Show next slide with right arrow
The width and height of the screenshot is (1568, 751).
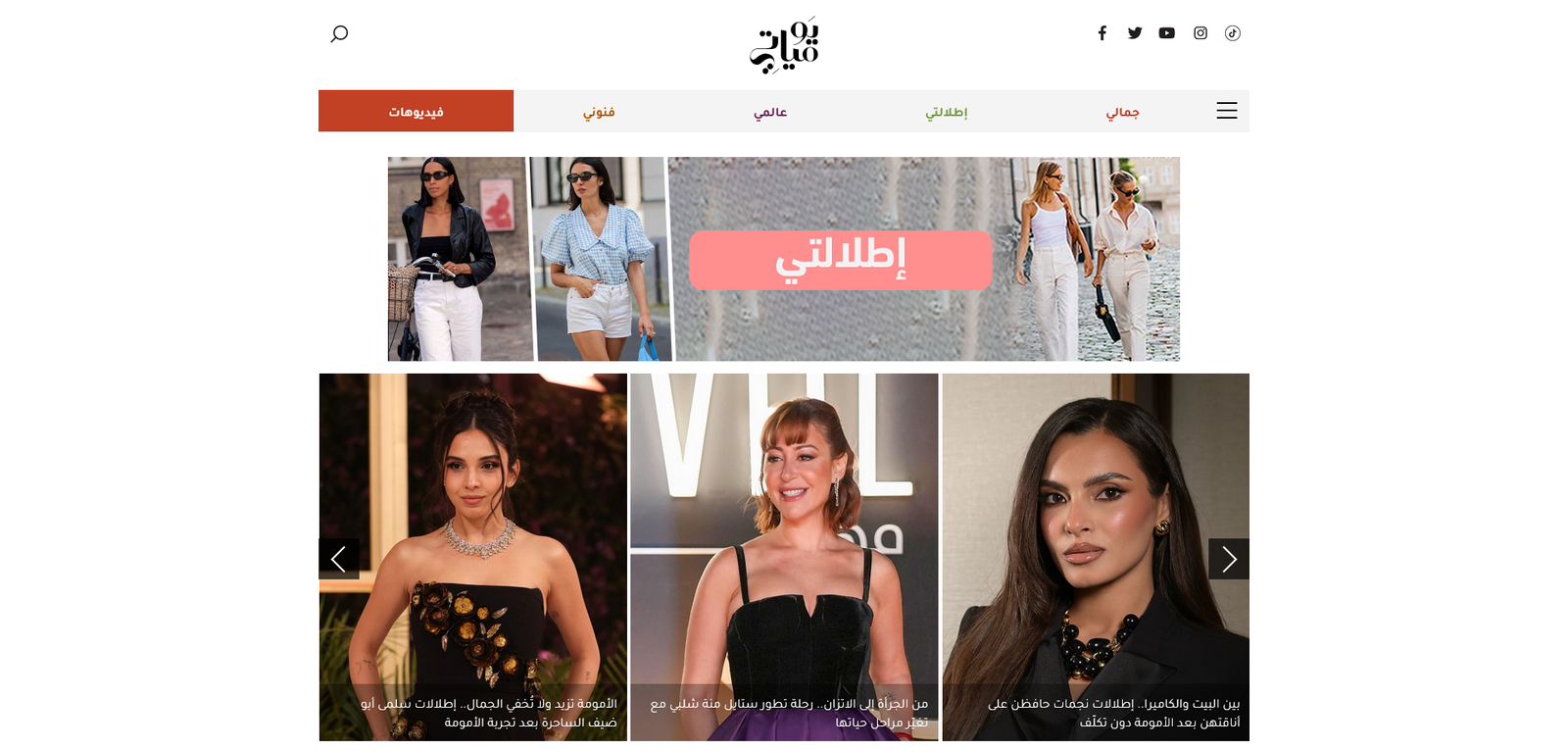coord(1229,559)
